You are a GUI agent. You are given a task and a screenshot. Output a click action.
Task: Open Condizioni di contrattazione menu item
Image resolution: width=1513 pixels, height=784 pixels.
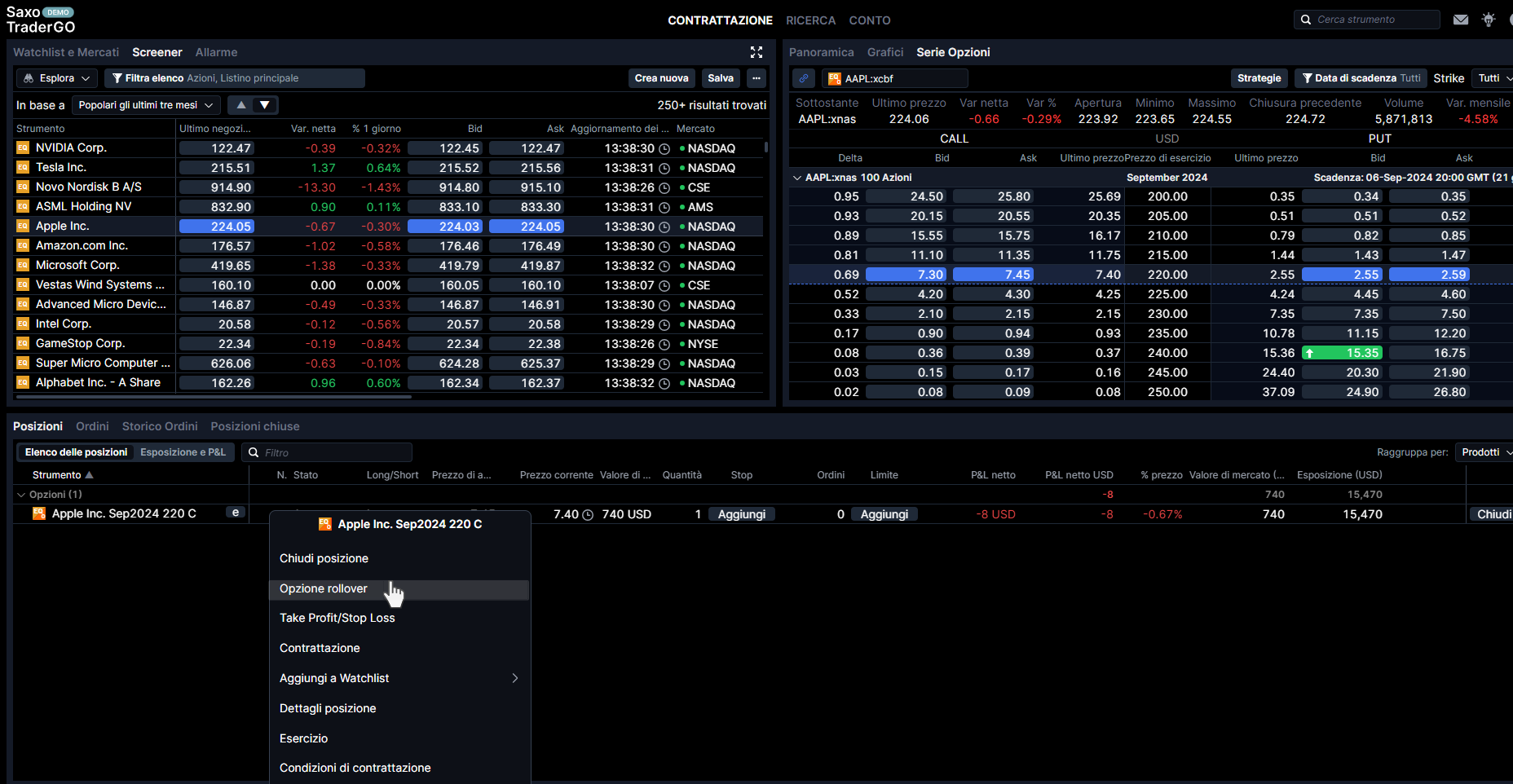(399, 768)
